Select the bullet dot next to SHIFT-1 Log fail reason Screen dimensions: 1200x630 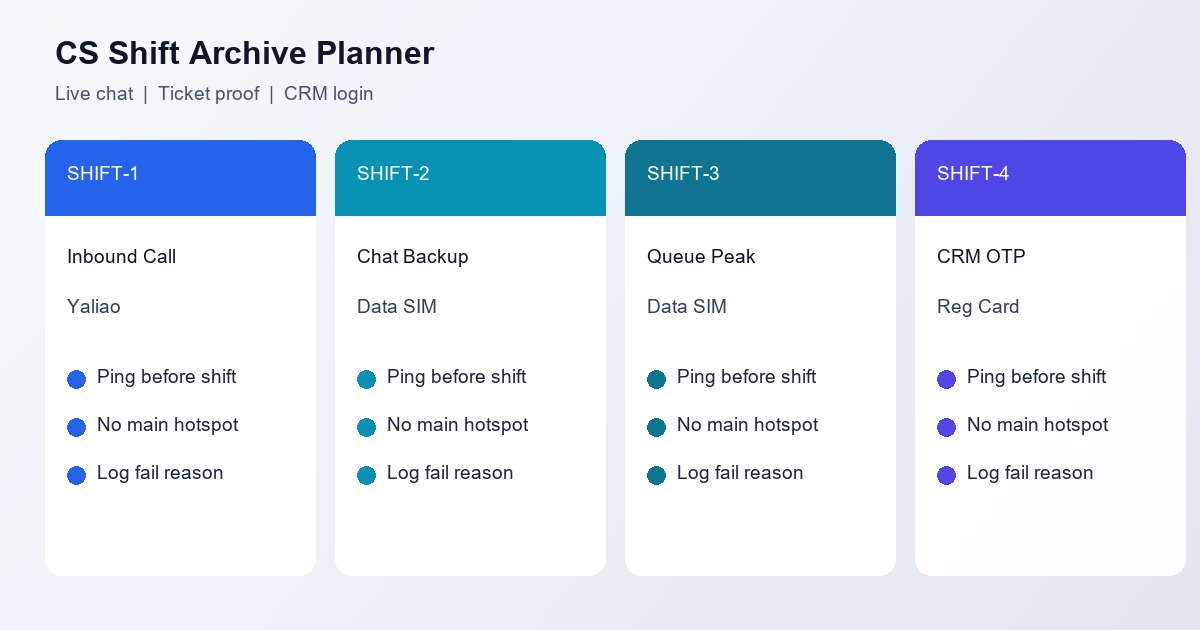click(76, 475)
